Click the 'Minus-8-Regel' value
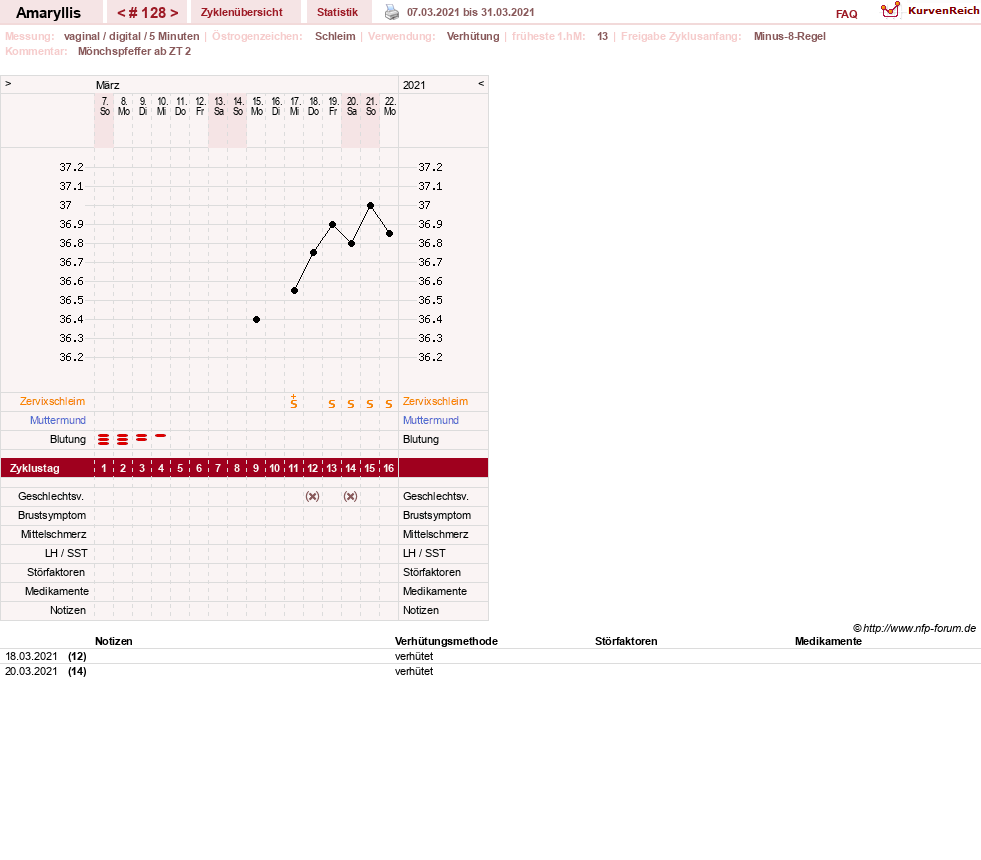This screenshot has height=860, width=981. point(790,36)
